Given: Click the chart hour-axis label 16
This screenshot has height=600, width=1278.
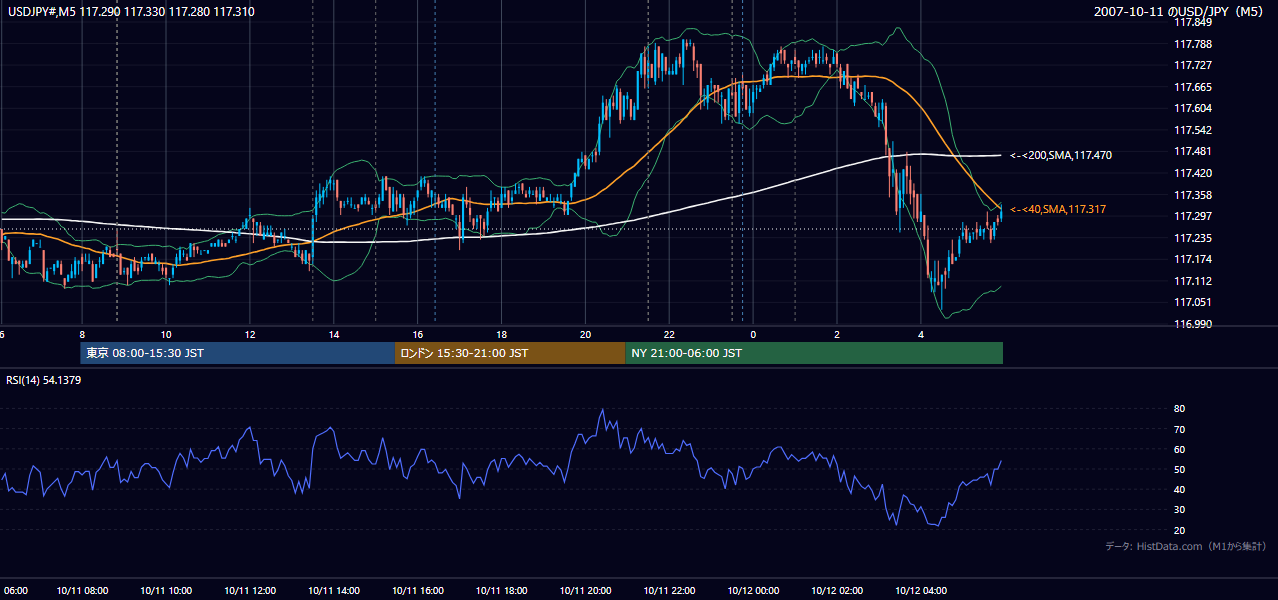Looking at the screenshot, I should pyautogui.click(x=418, y=334).
